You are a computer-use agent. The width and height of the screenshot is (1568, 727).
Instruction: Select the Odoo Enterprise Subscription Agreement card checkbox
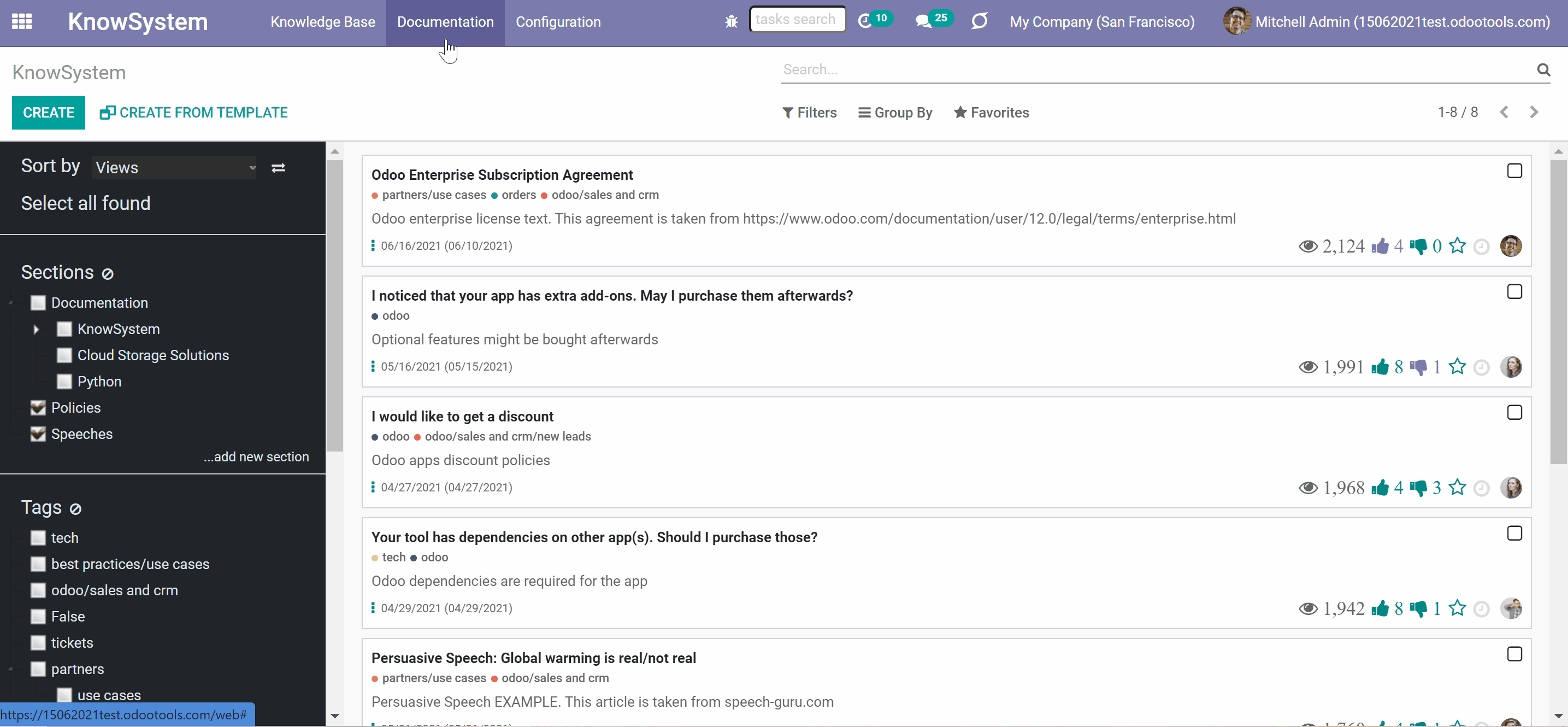click(1514, 171)
